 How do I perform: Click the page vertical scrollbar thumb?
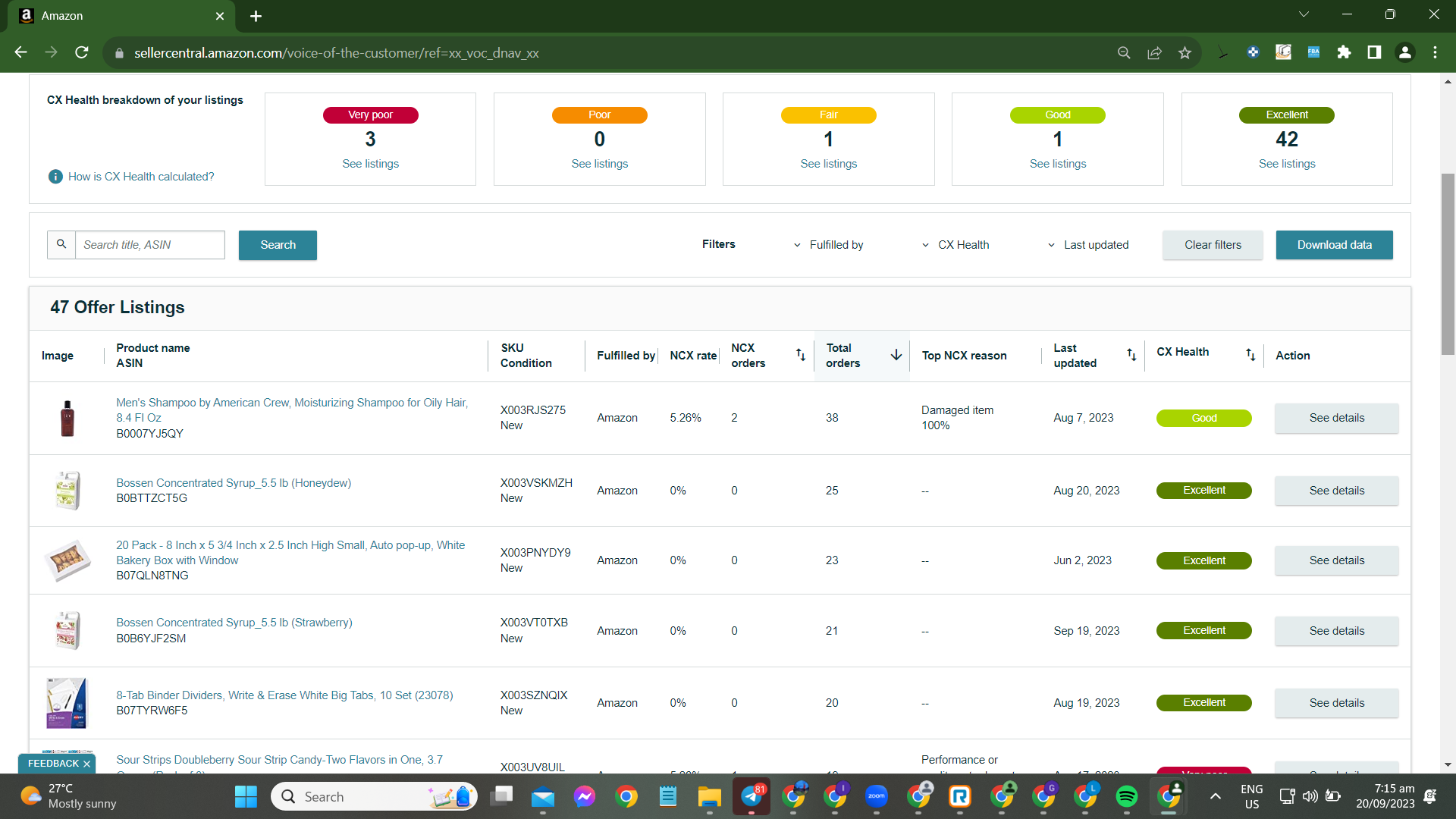pos(1448,264)
